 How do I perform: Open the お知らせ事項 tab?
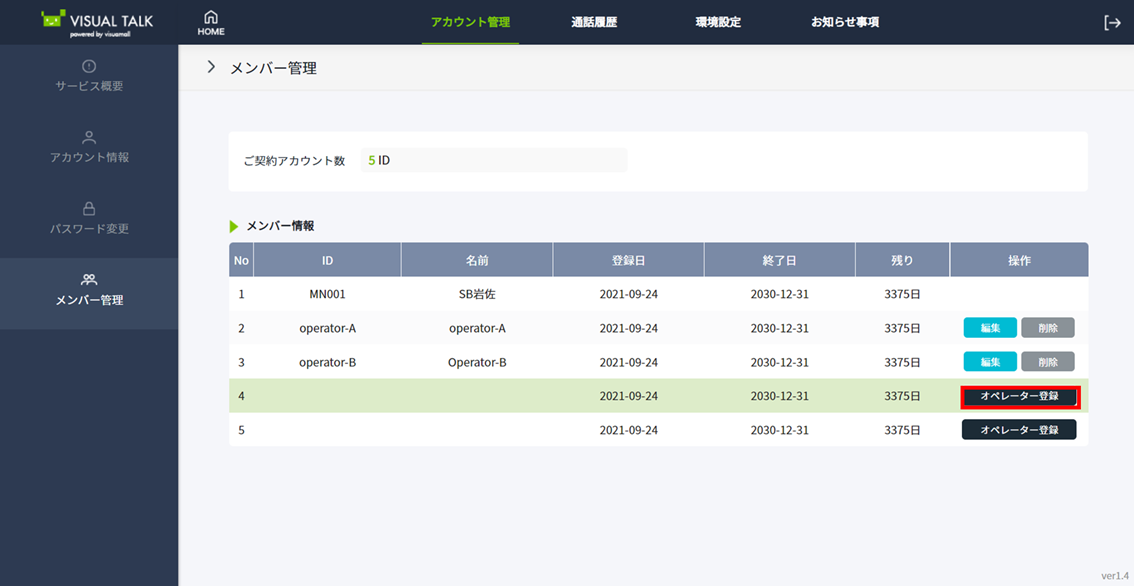coord(845,22)
